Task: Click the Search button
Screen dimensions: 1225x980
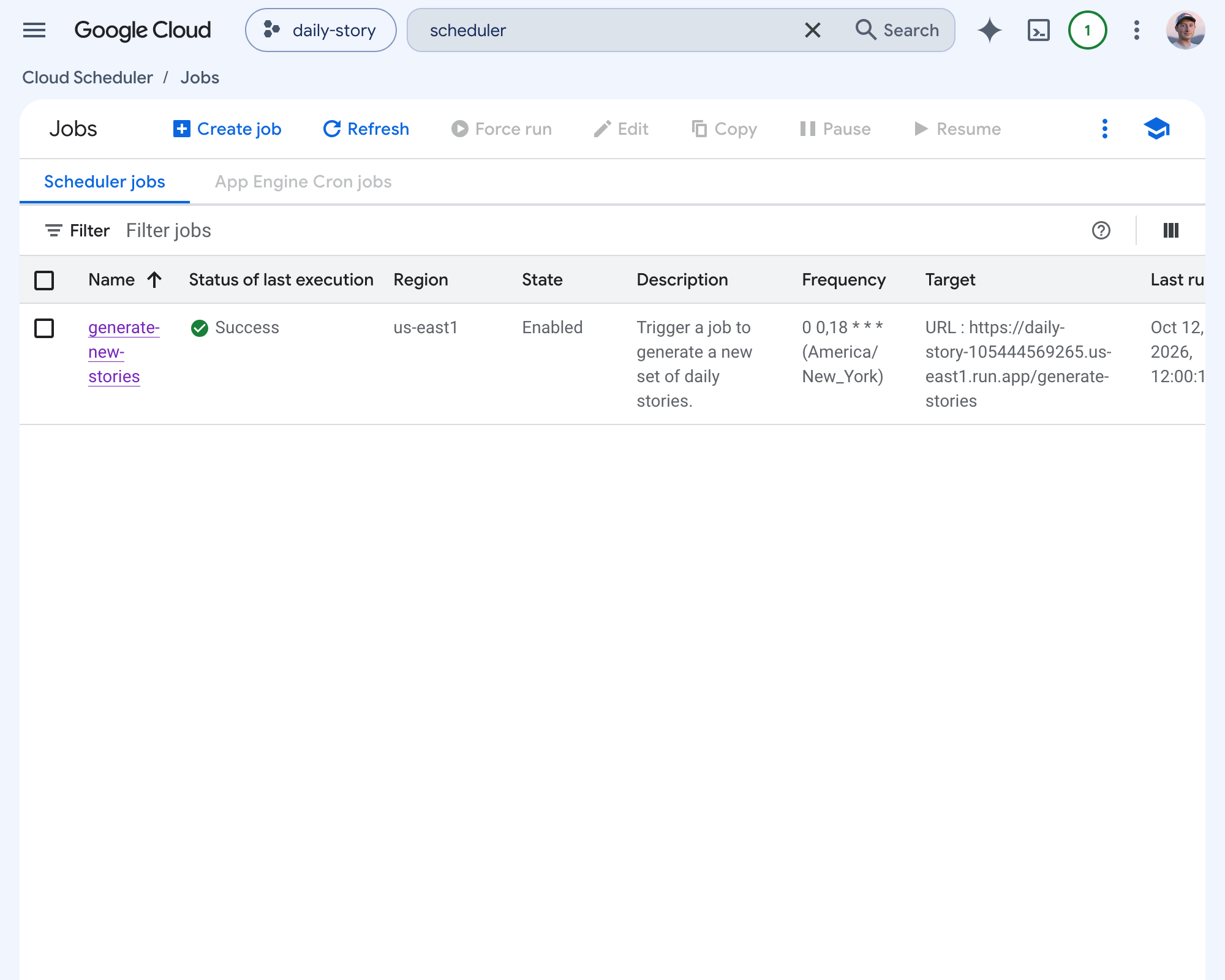Action: click(897, 30)
